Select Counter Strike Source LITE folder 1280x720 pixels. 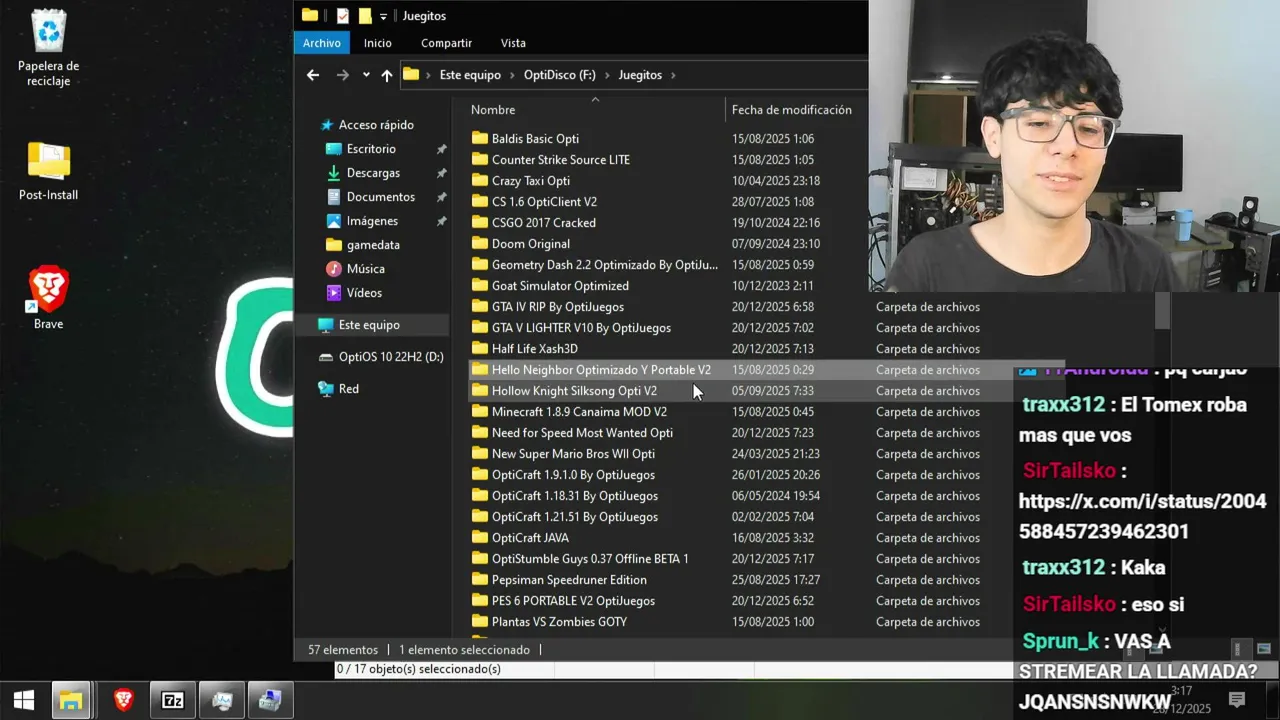coord(560,160)
